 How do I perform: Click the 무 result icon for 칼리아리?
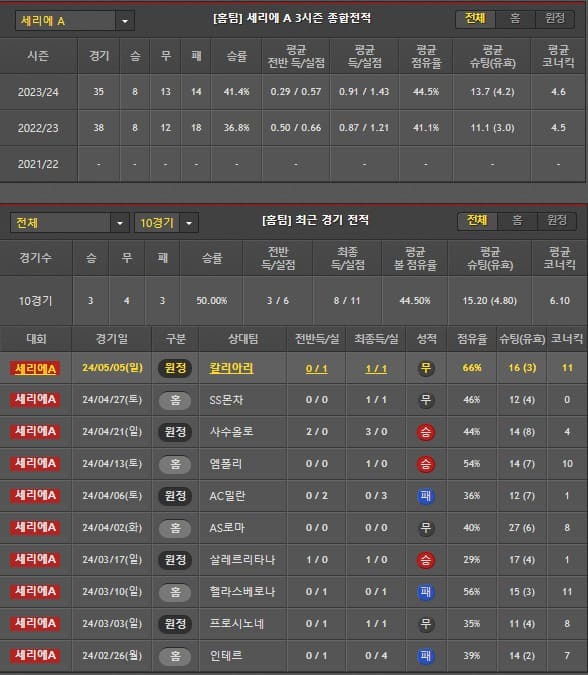426,368
